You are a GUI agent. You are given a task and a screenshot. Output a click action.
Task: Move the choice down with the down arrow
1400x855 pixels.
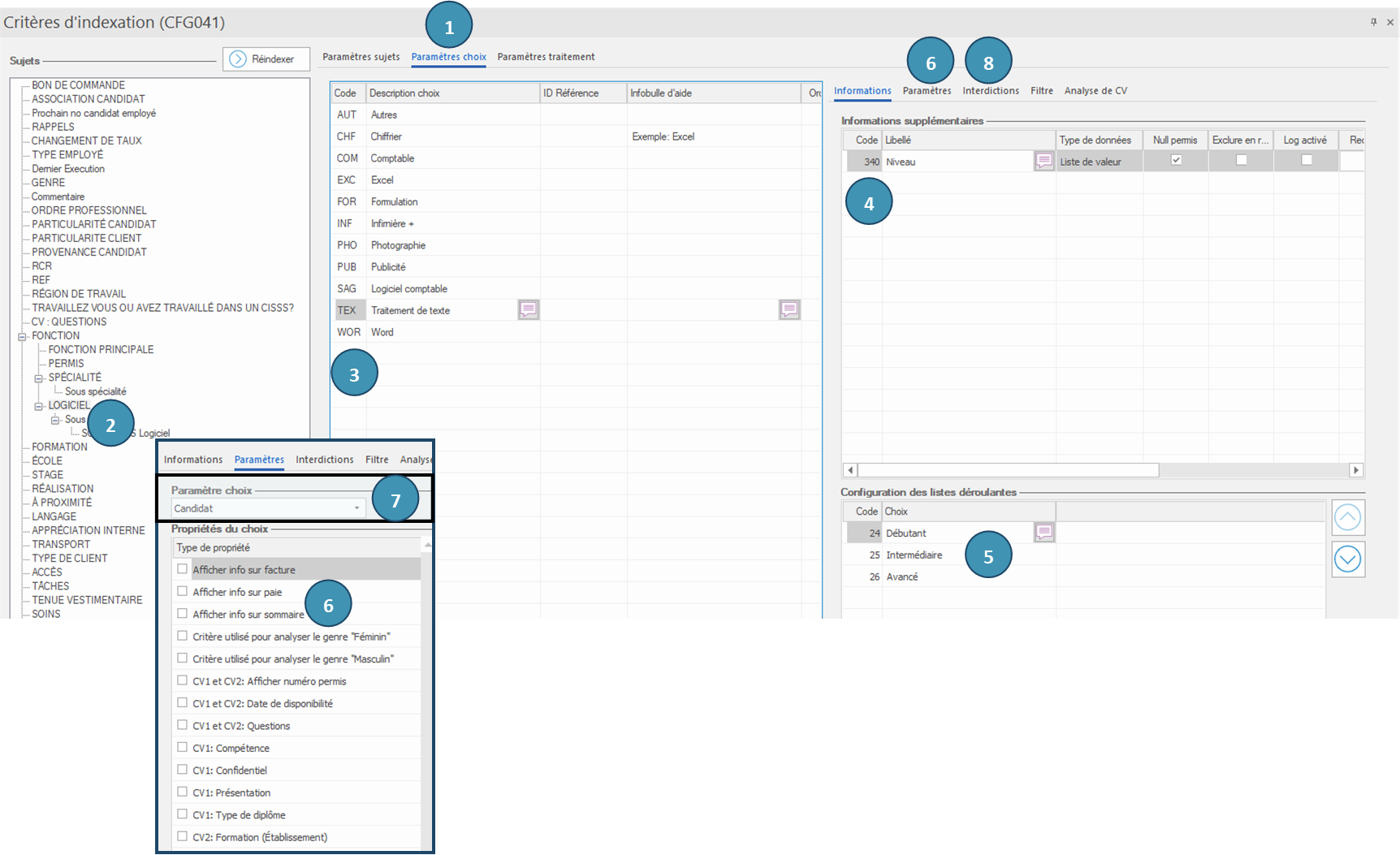tap(1347, 559)
